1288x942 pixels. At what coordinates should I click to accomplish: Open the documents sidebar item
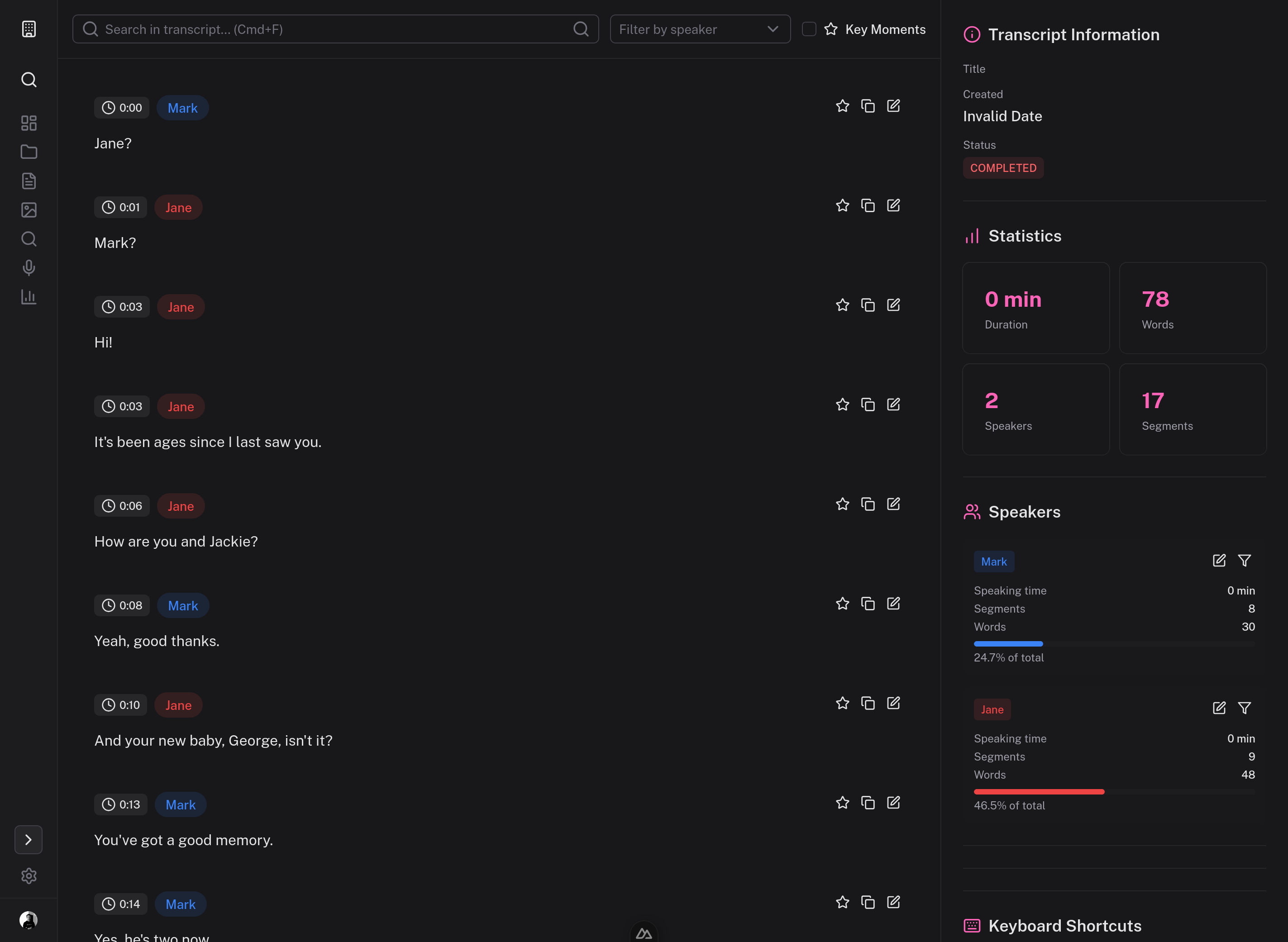pos(29,181)
